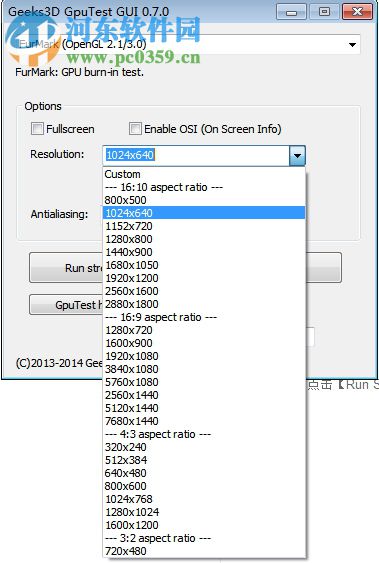
Task: Choose 5120x1440 resolution
Action: pyautogui.click(x=204, y=408)
